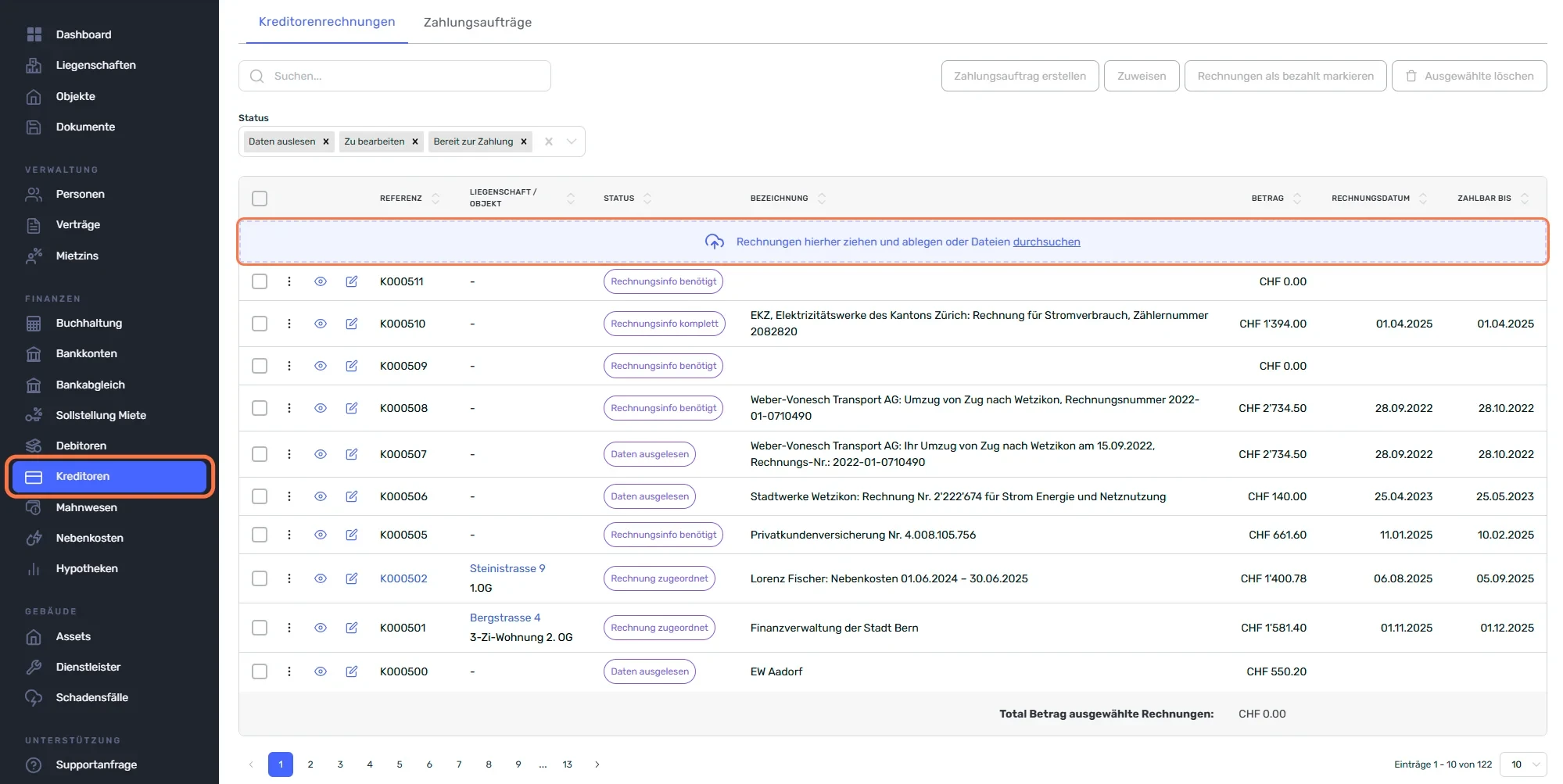Click the durchsuchen link to browse files
1563x784 pixels.
pyautogui.click(x=1046, y=242)
